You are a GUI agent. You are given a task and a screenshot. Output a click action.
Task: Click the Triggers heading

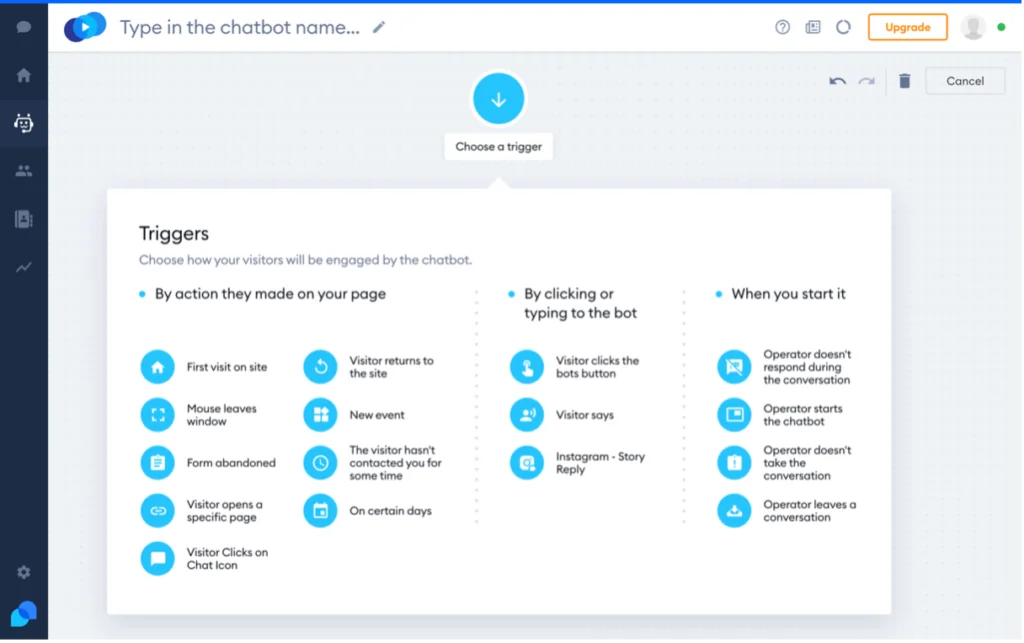pos(174,233)
